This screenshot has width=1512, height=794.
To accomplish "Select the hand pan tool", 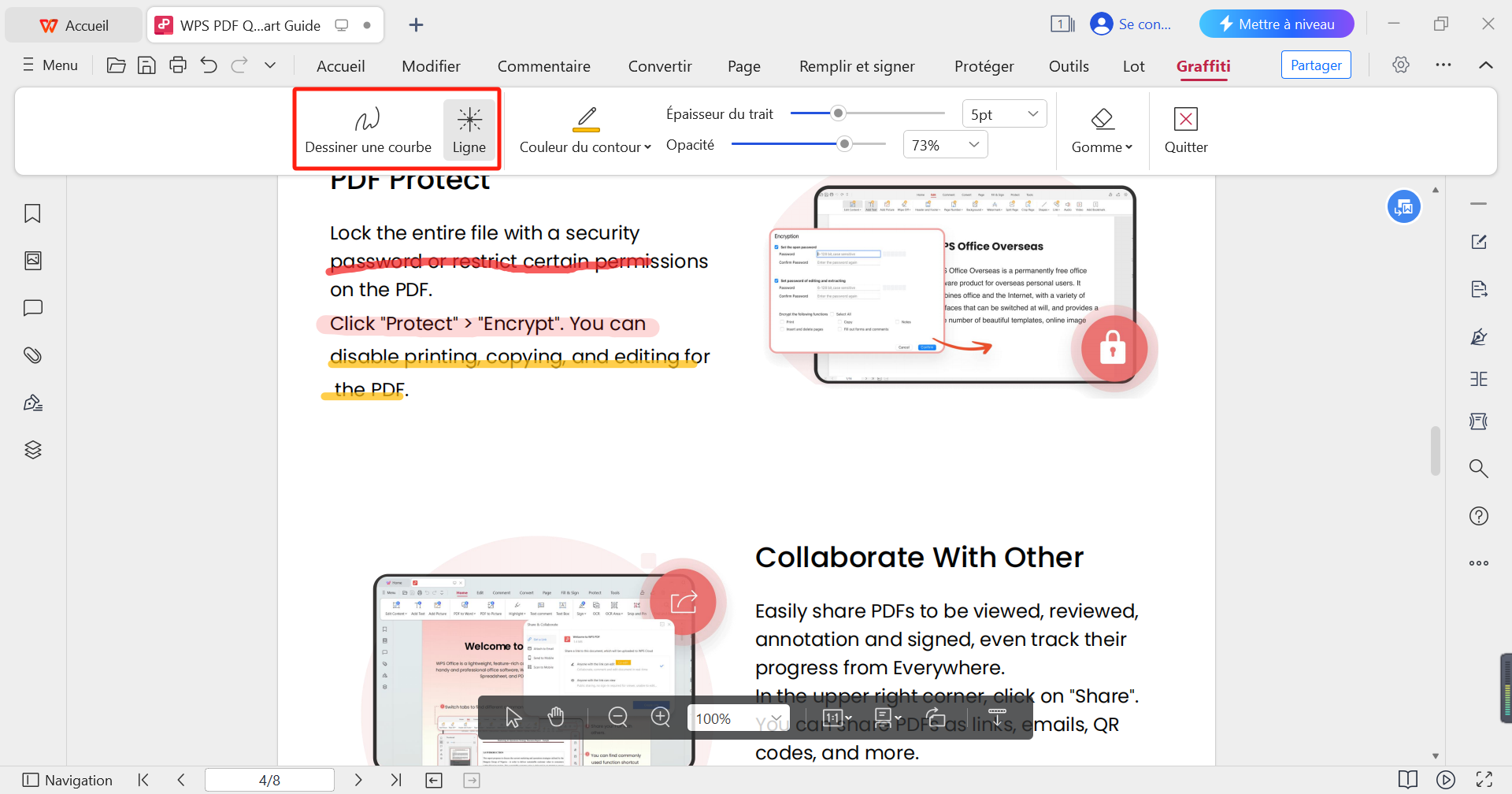I will [x=556, y=717].
